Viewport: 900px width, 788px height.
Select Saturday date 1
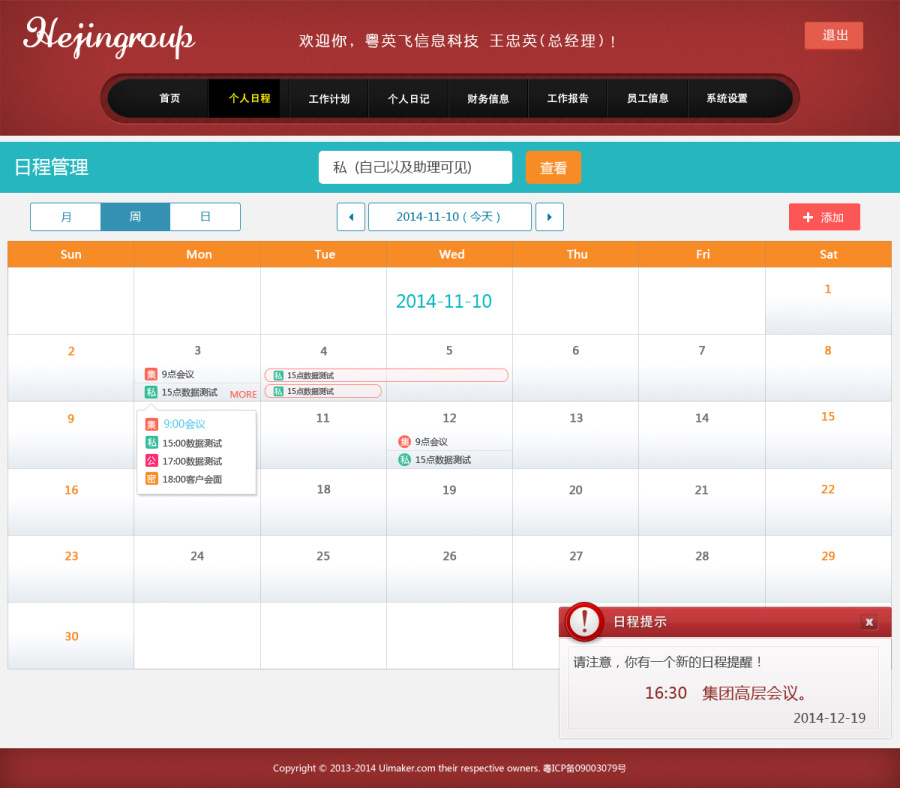coord(828,289)
